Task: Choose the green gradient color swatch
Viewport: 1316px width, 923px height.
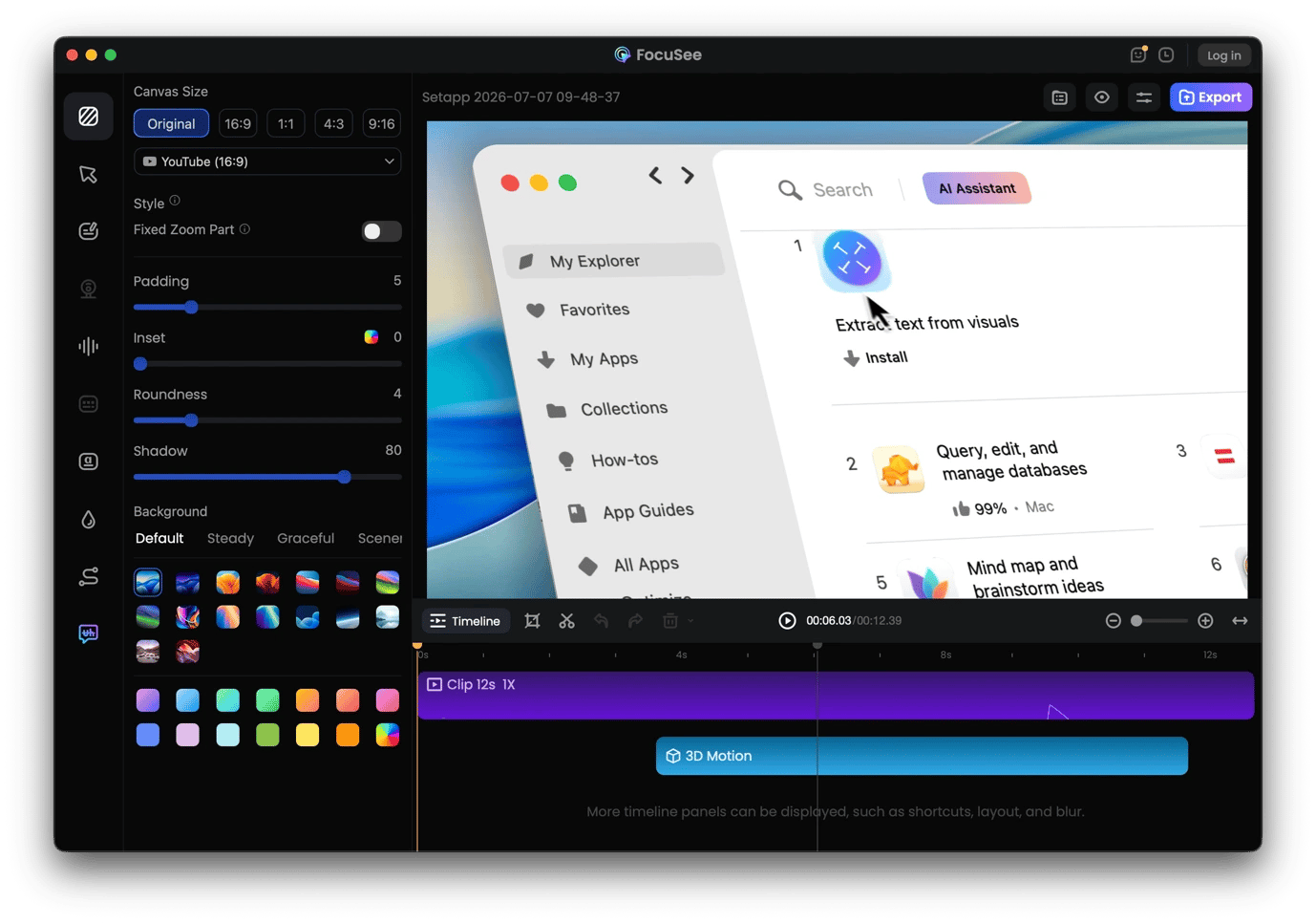Action: [x=267, y=700]
